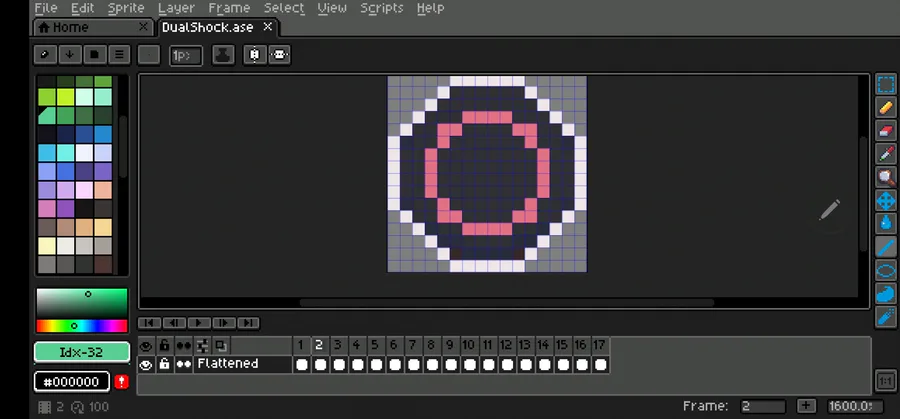Image resolution: width=900 pixels, height=419 pixels.
Task: Click the down-arrow sort button above palette
Action: 69,55
